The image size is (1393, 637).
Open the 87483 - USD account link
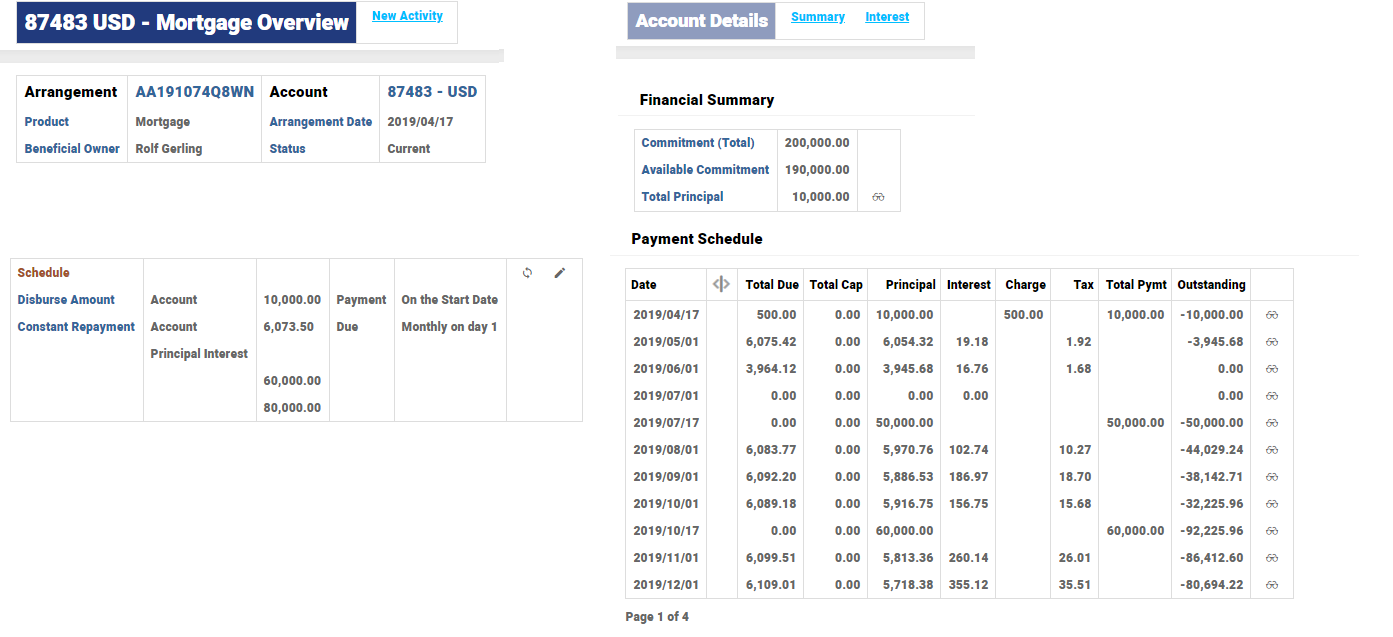pyautogui.click(x=432, y=92)
